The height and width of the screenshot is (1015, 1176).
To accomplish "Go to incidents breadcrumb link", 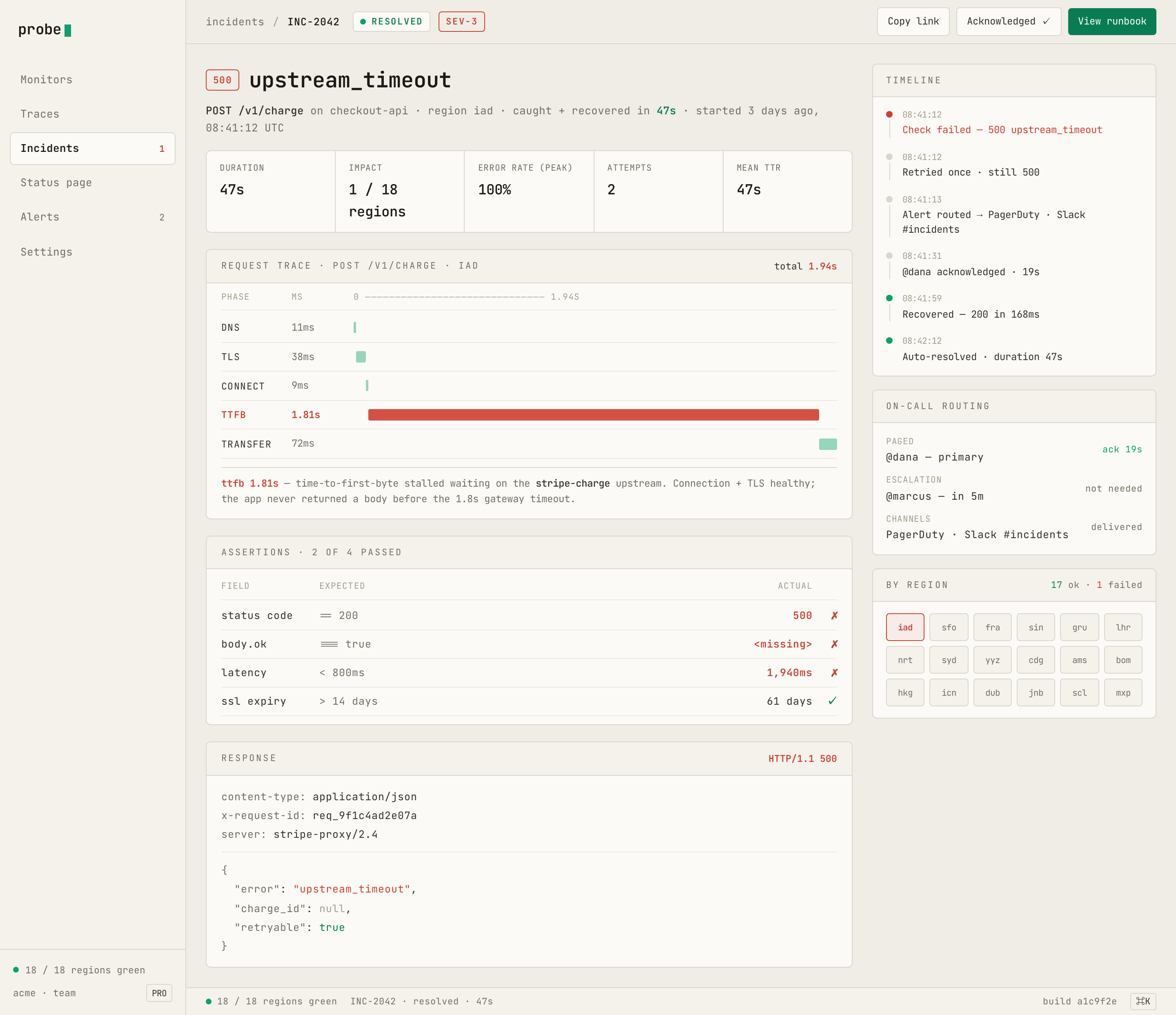I will (235, 22).
